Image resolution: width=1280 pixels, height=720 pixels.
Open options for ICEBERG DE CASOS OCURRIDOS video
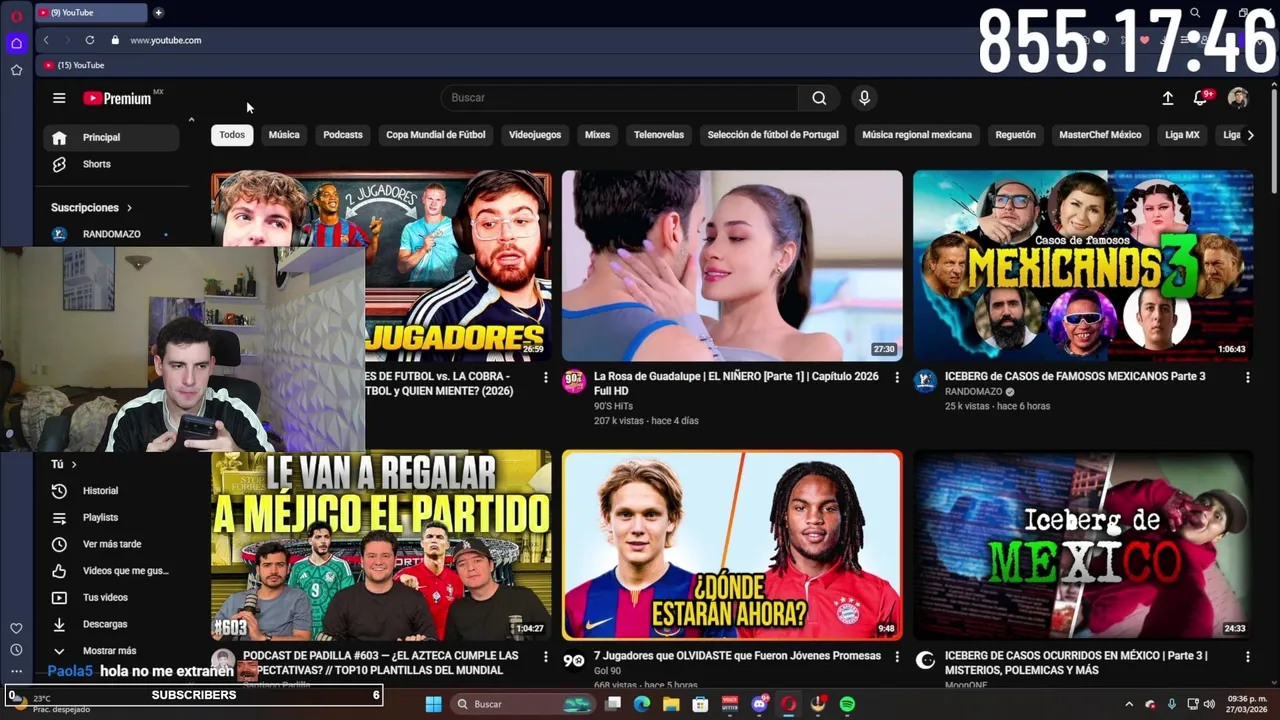pyautogui.click(x=1247, y=657)
